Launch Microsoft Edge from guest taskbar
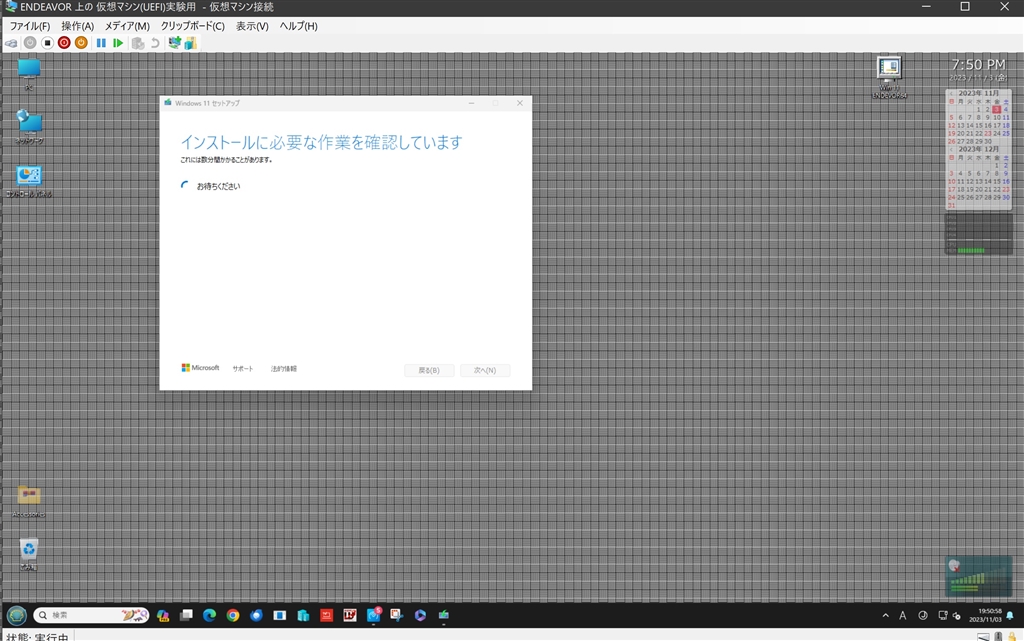Image resolution: width=1024 pixels, height=641 pixels. [x=210, y=615]
